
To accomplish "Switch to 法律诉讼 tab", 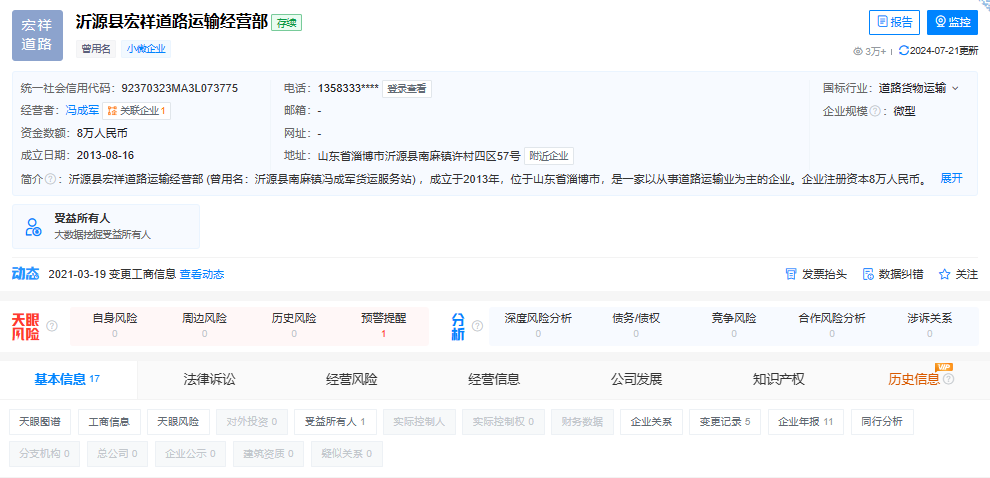I will pyautogui.click(x=210, y=379).
